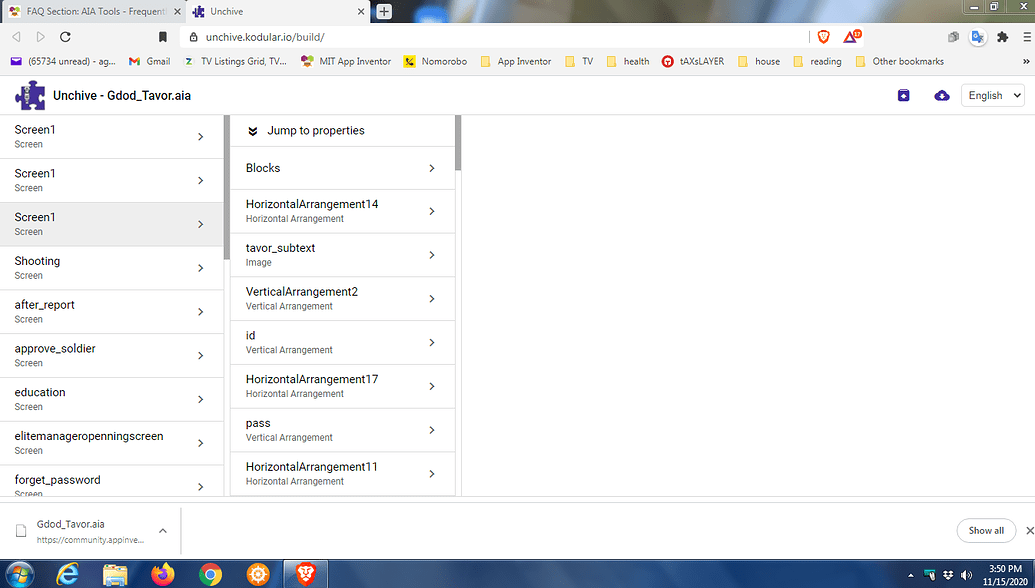Reload the page

(65, 37)
